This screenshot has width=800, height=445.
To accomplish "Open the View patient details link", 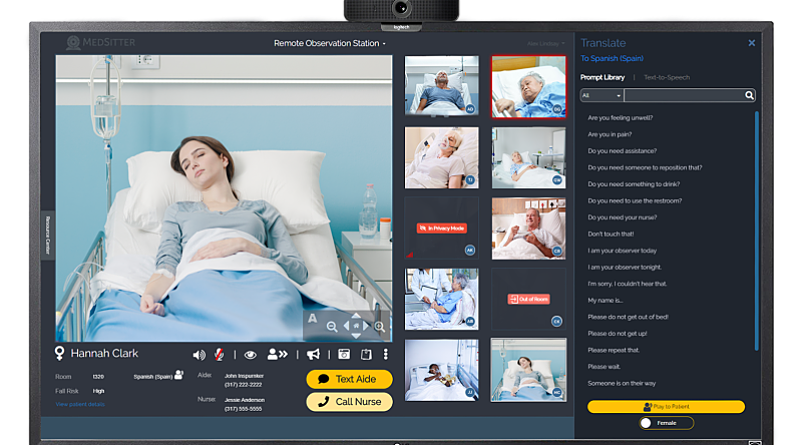I will point(80,404).
